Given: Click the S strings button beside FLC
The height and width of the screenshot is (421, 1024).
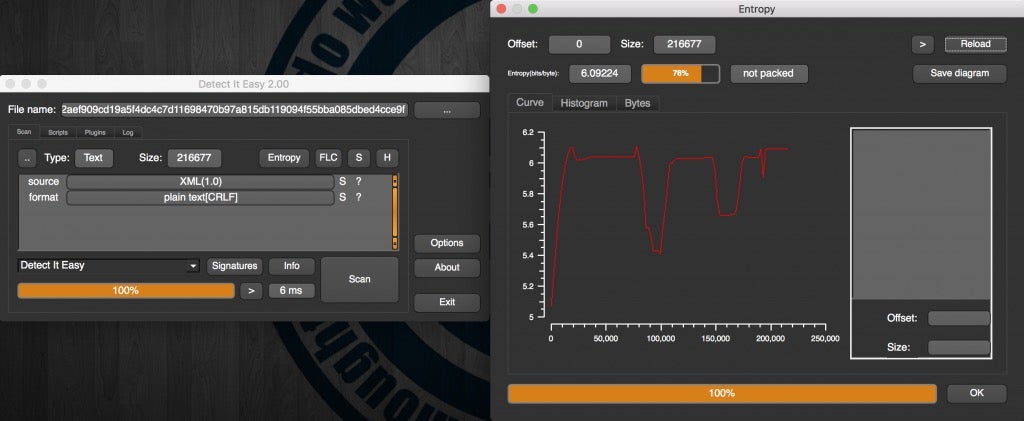Looking at the screenshot, I should click(358, 158).
